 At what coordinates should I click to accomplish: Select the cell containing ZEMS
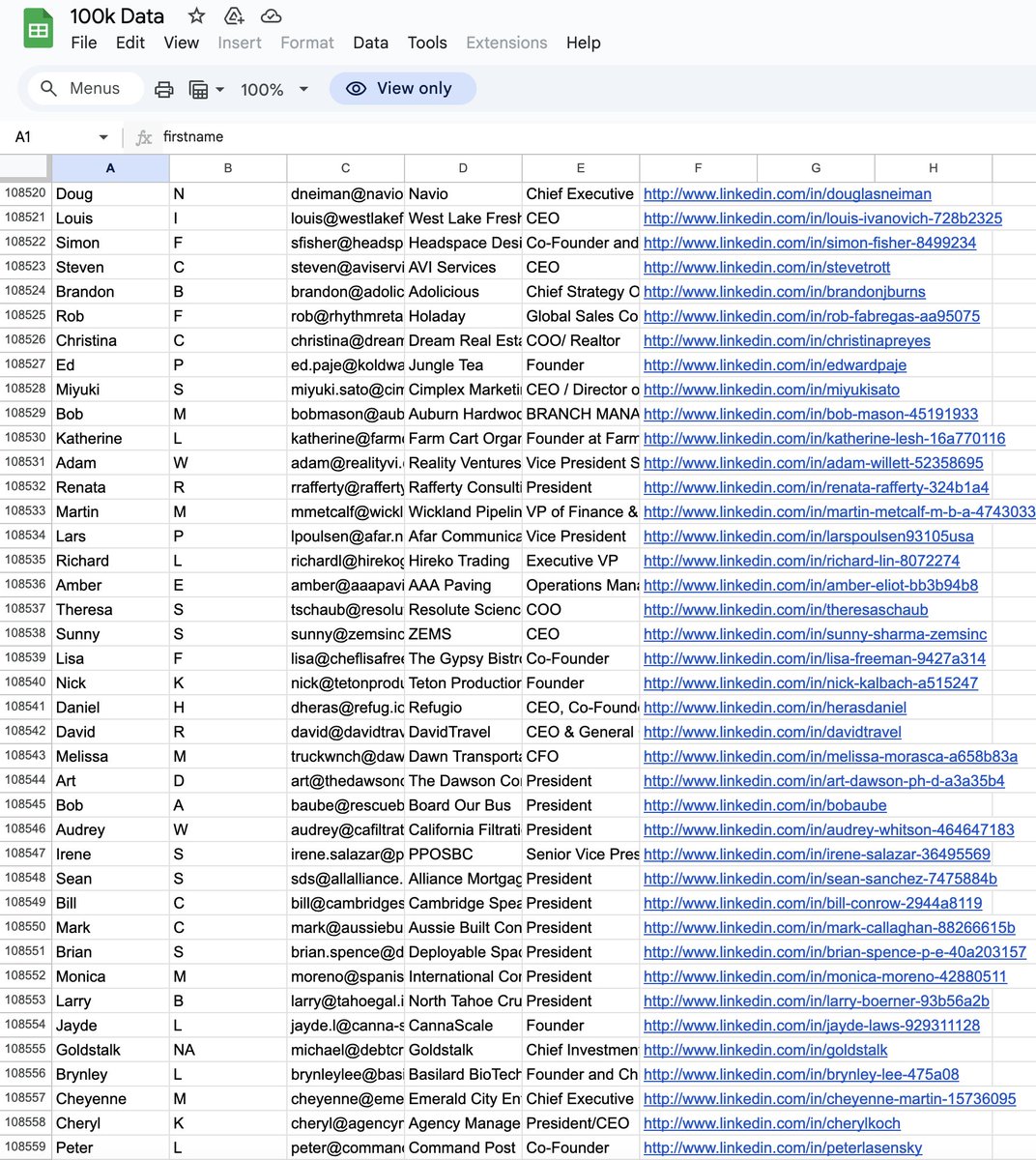[463, 634]
